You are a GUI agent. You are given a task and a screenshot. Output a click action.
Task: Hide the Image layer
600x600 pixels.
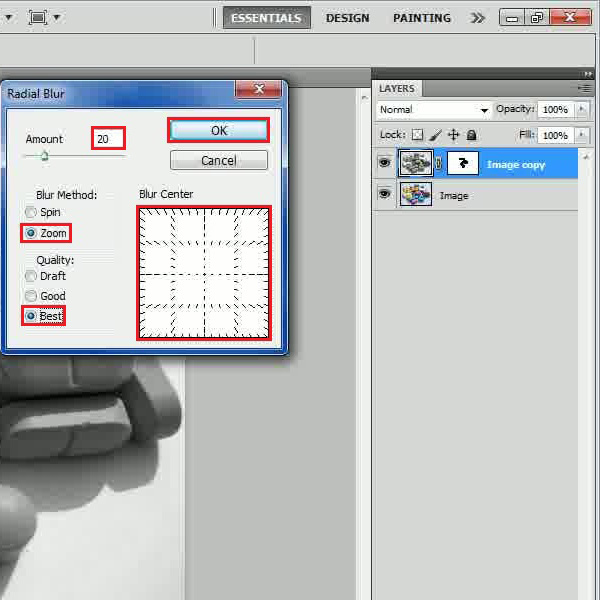point(385,194)
